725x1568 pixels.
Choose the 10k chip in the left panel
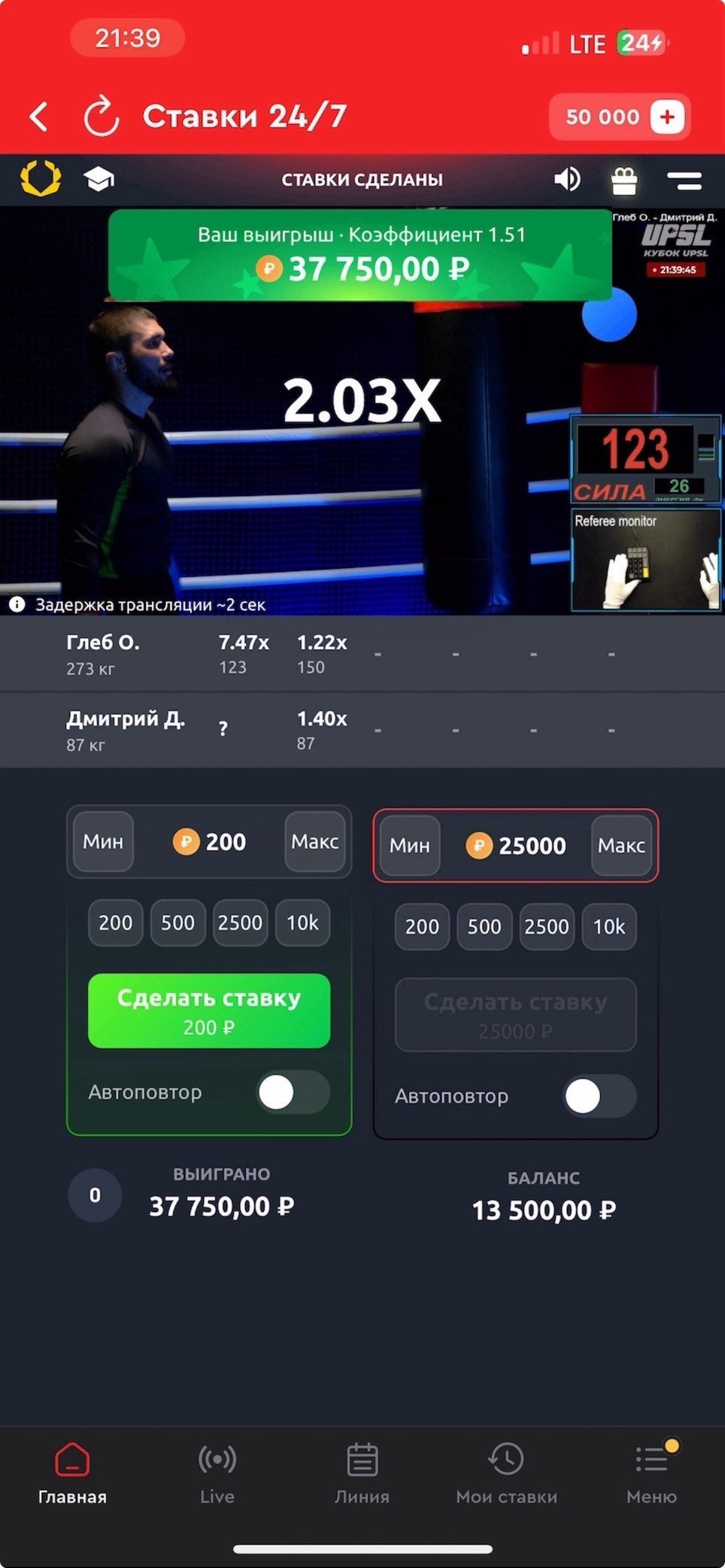302,922
